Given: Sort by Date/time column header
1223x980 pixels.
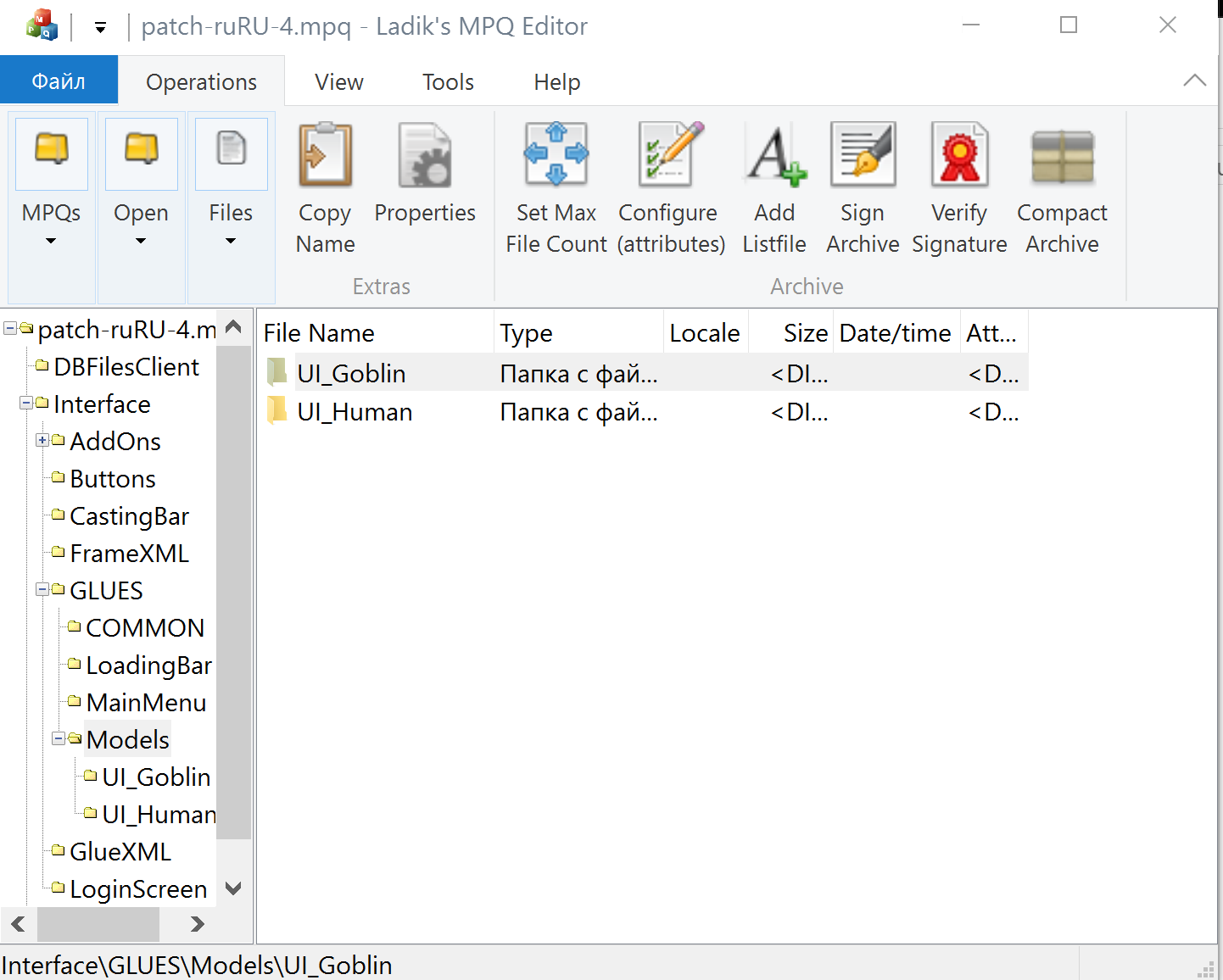Looking at the screenshot, I should [x=897, y=333].
